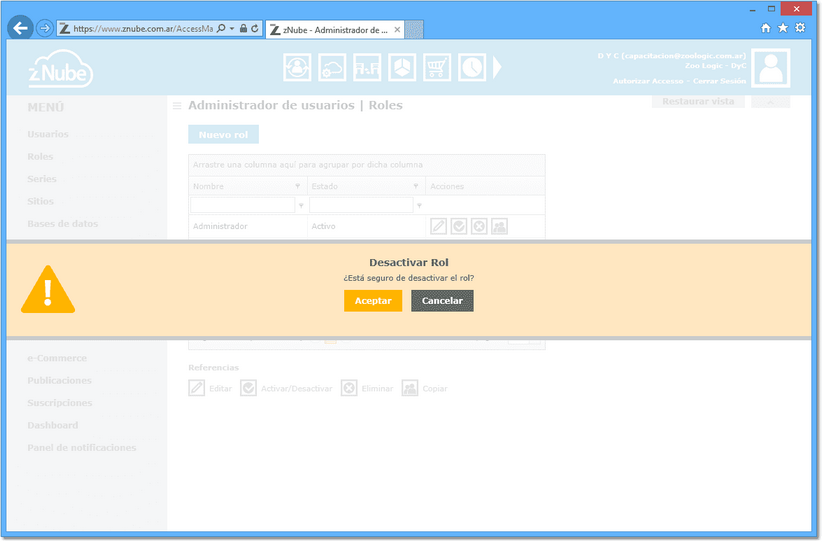Expand more modules with the right arrow
822x542 pixels.
(497, 68)
